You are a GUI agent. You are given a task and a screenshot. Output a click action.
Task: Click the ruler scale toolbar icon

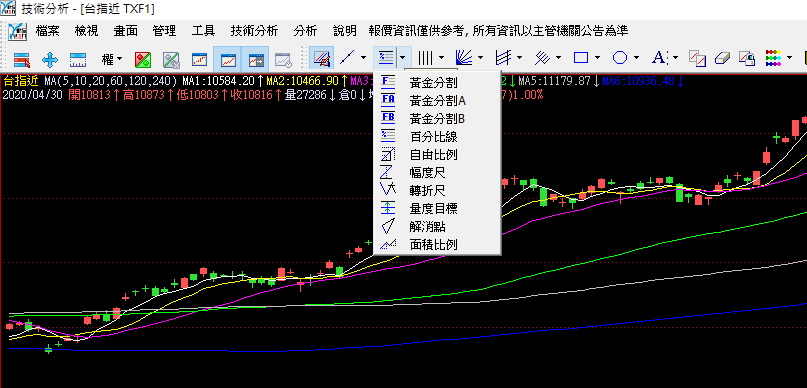(78, 59)
